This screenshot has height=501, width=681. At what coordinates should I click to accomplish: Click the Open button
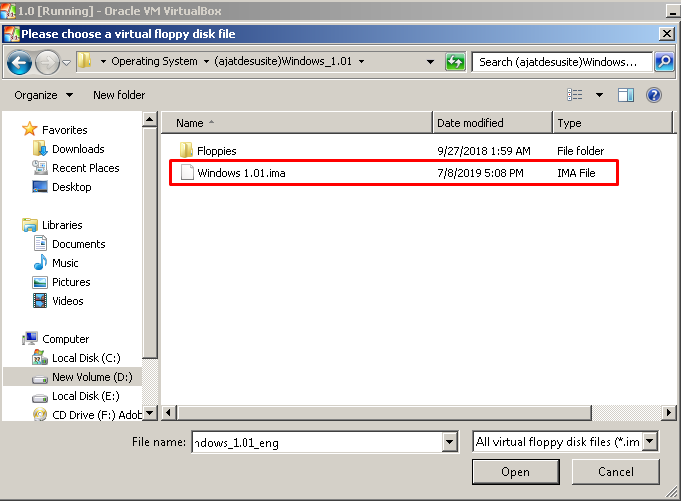[516, 472]
